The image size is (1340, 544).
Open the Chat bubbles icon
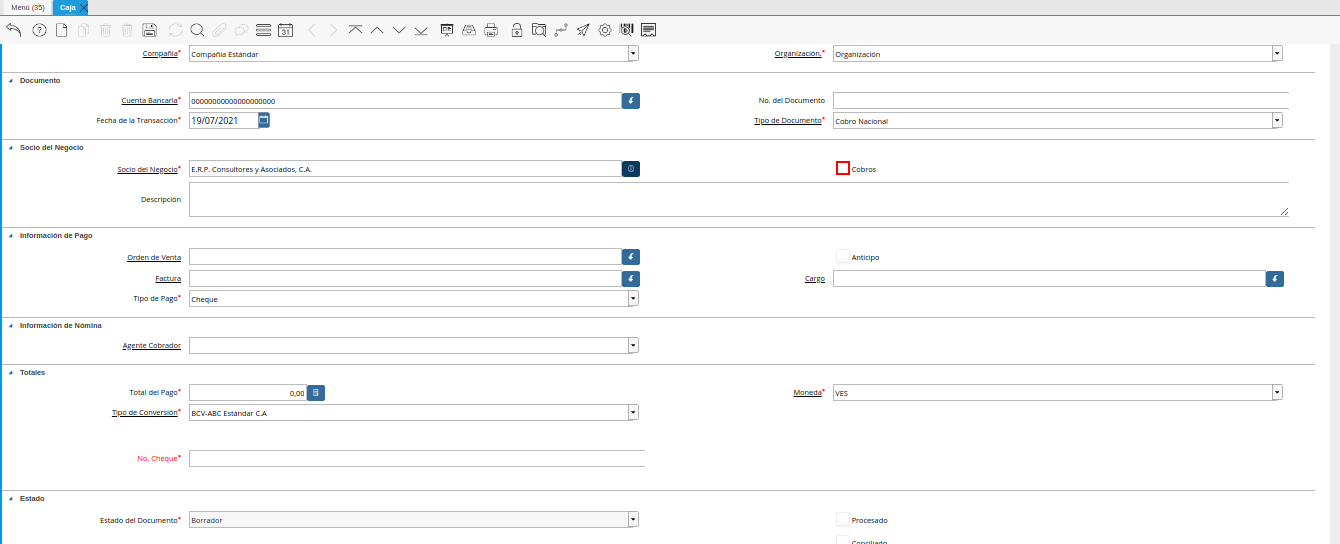(x=241, y=30)
